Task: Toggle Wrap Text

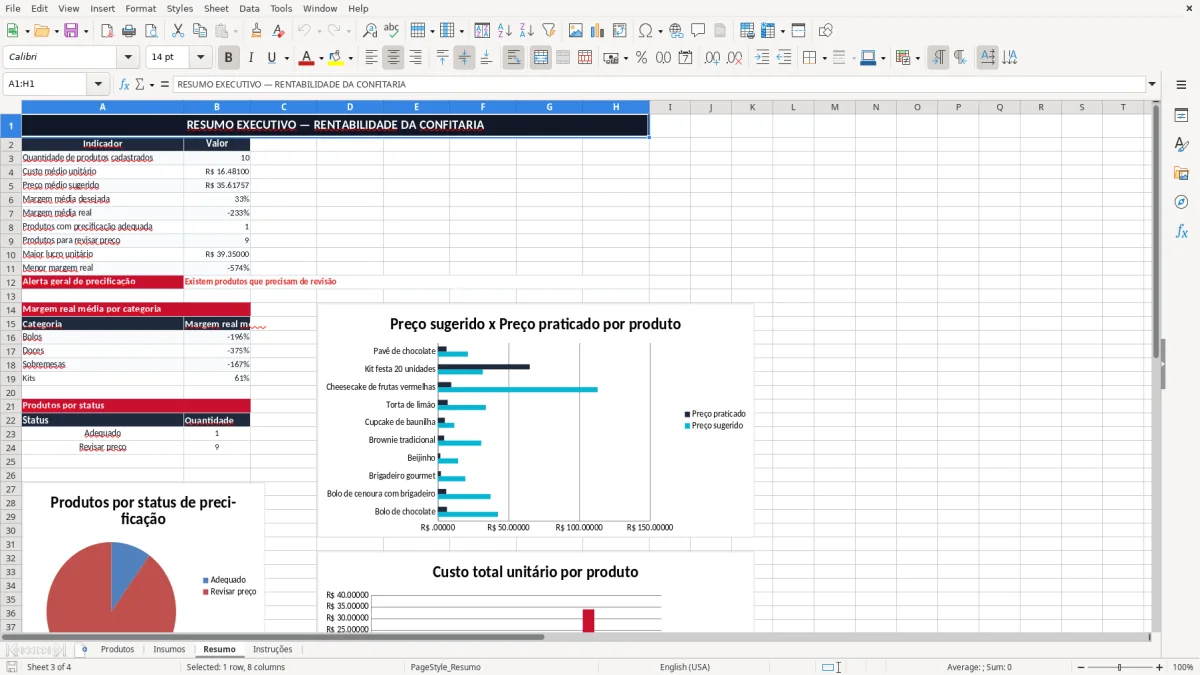Action: point(514,58)
